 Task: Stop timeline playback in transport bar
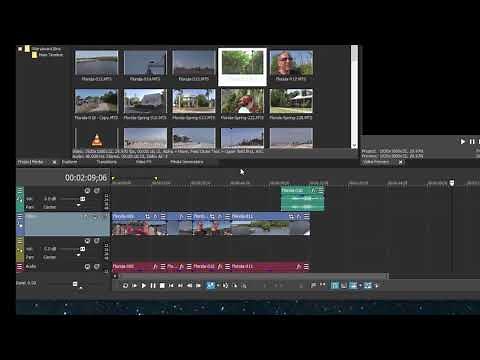point(162,286)
